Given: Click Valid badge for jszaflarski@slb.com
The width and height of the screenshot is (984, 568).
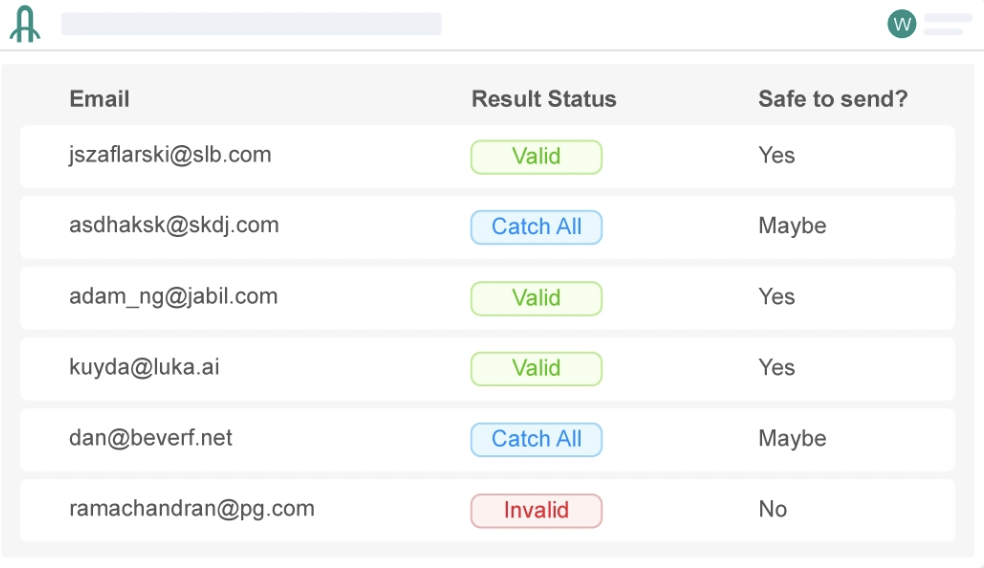Looking at the screenshot, I should click(536, 157).
